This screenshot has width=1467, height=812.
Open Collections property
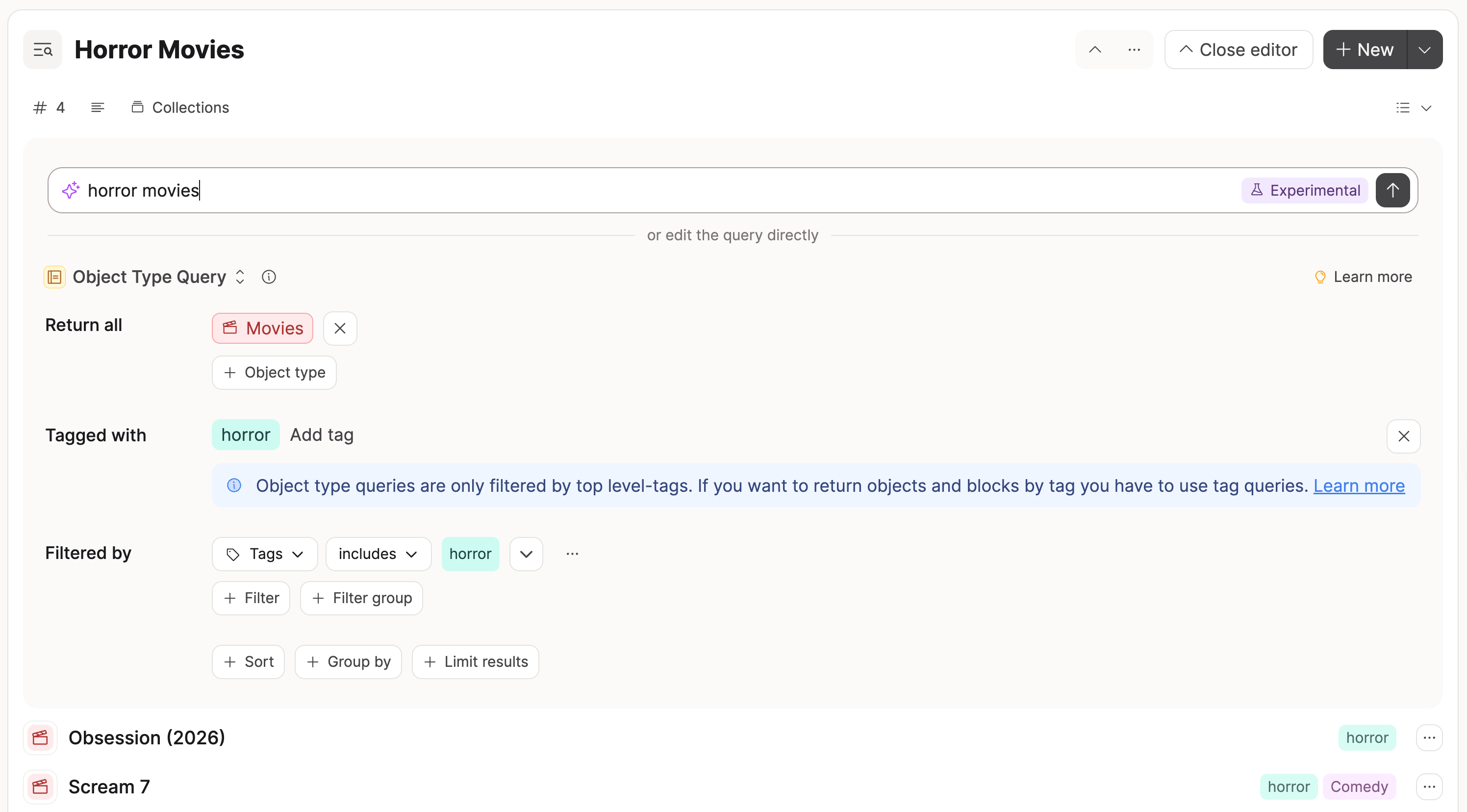click(x=180, y=107)
